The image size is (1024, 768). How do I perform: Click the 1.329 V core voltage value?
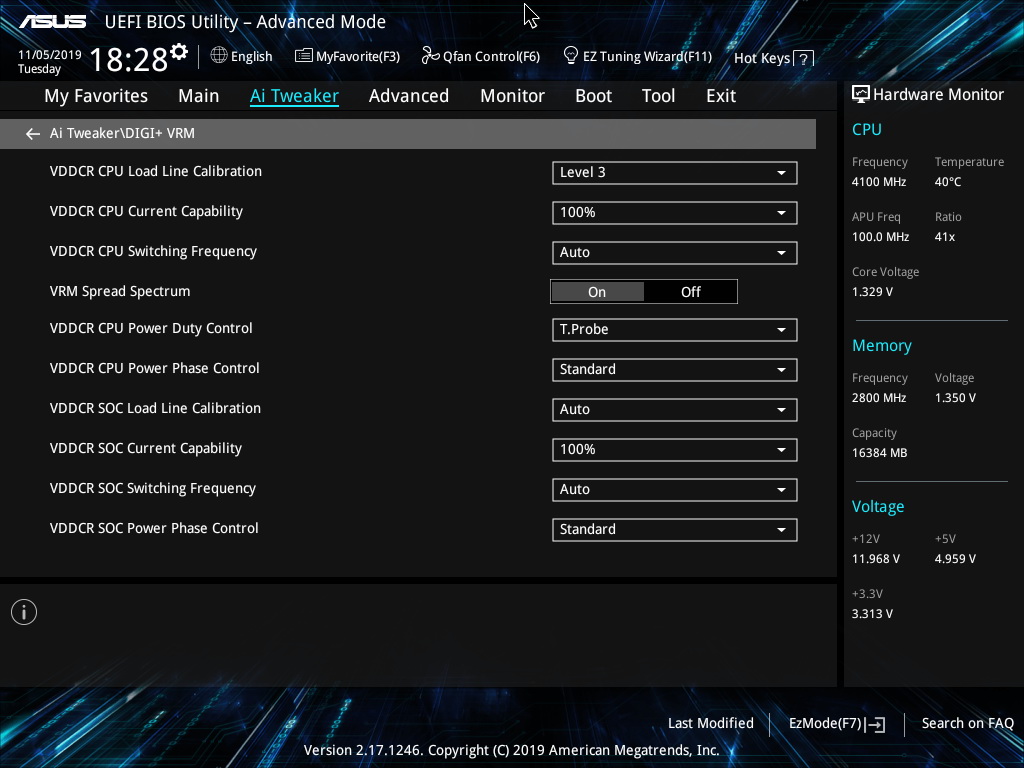coord(872,292)
